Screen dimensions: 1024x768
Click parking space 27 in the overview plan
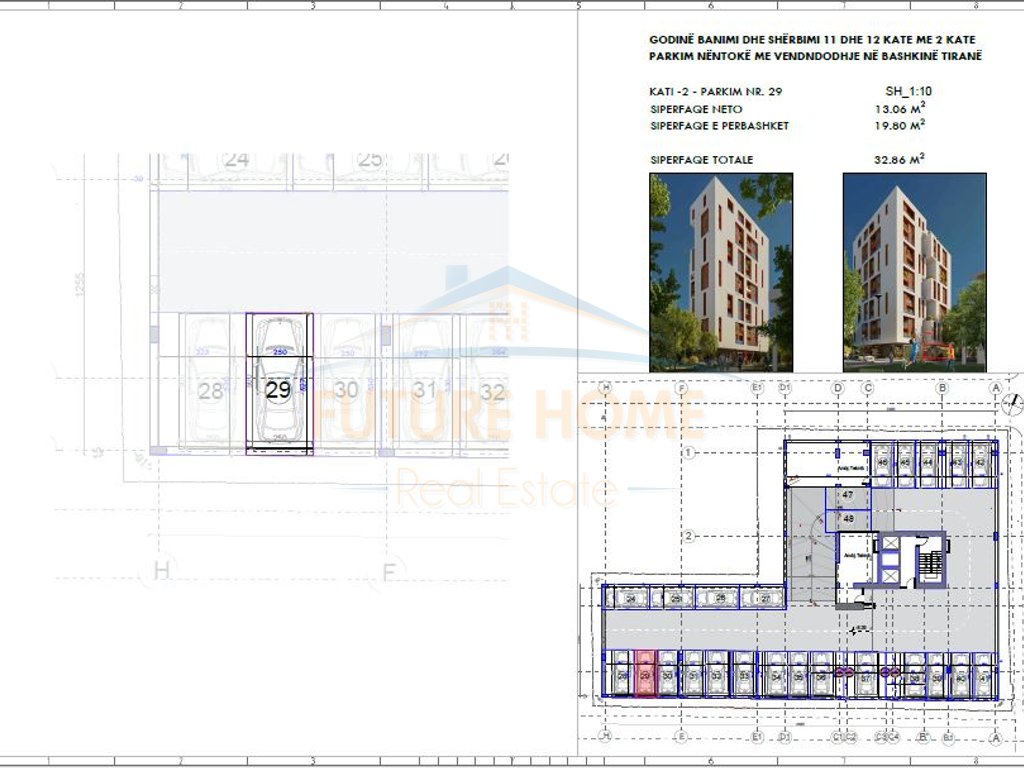click(x=765, y=598)
